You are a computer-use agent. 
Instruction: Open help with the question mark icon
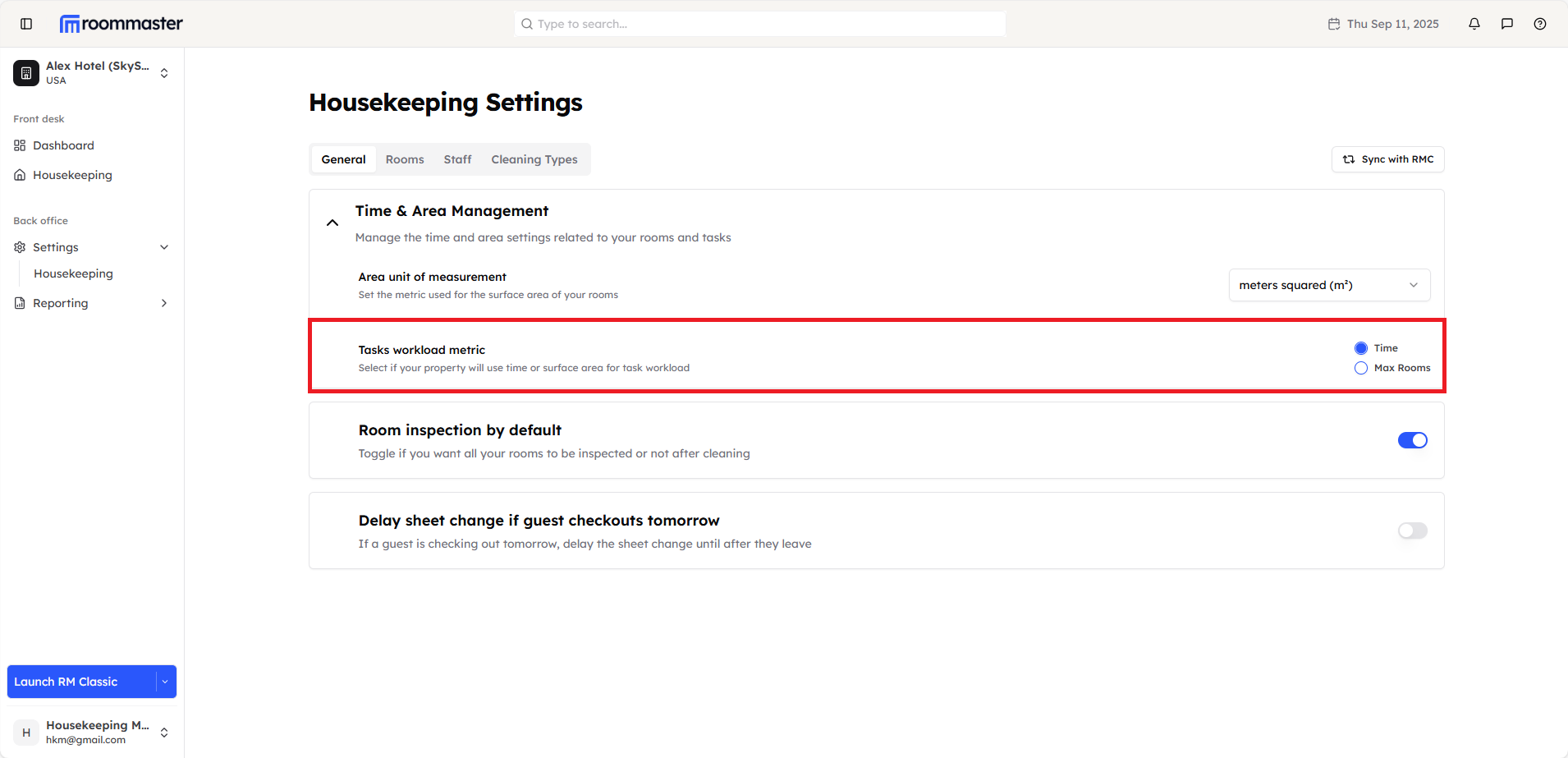click(x=1540, y=24)
